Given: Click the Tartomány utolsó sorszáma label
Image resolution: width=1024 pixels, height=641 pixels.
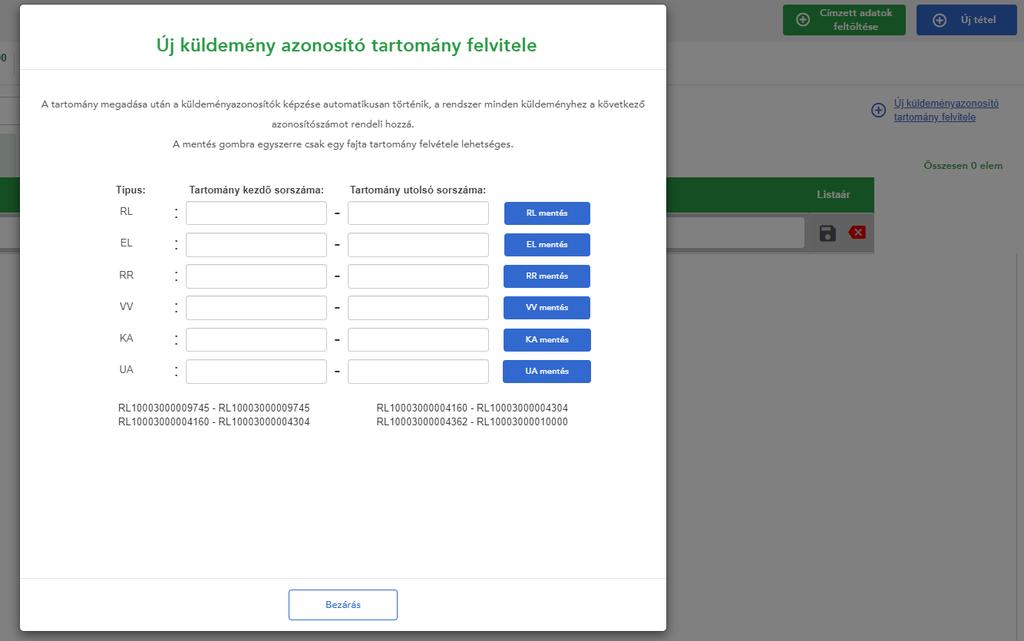Looking at the screenshot, I should [418, 190].
